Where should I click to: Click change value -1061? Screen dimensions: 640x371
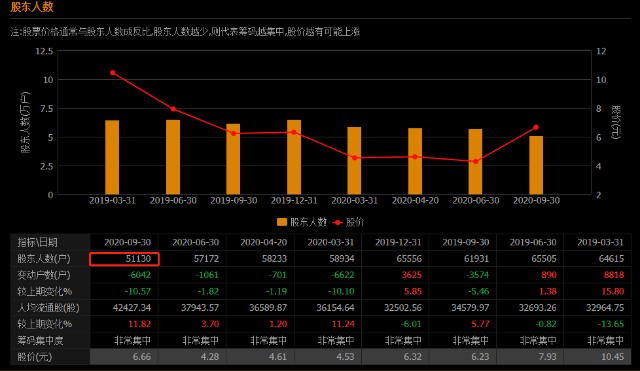pyautogui.click(x=207, y=275)
